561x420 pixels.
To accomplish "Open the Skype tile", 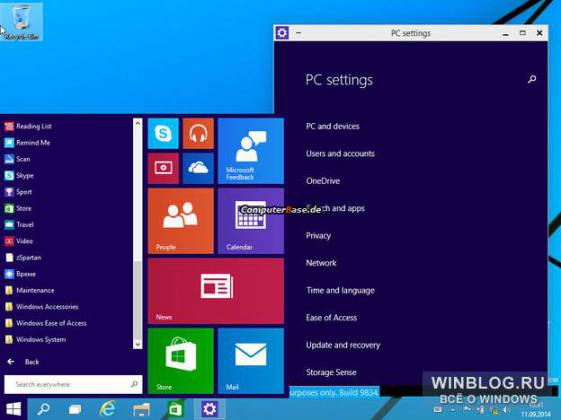I will pyautogui.click(x=163, y=133).
